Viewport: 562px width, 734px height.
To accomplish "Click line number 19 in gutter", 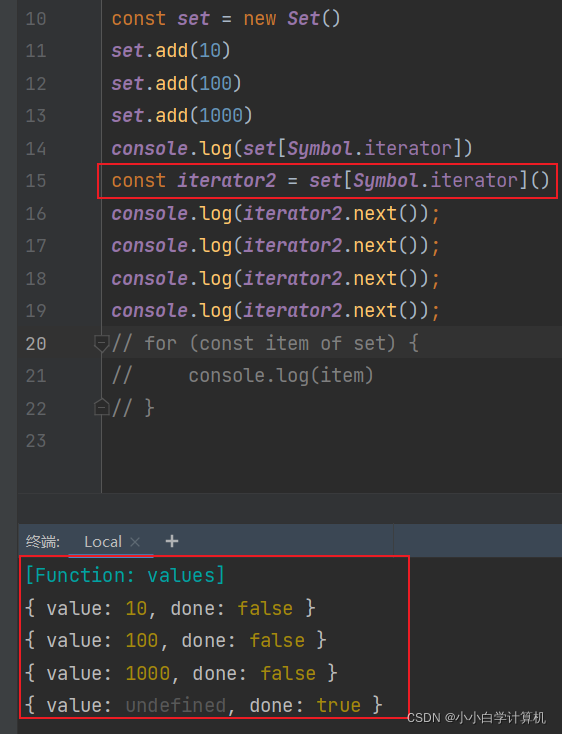I will (36, 311).
